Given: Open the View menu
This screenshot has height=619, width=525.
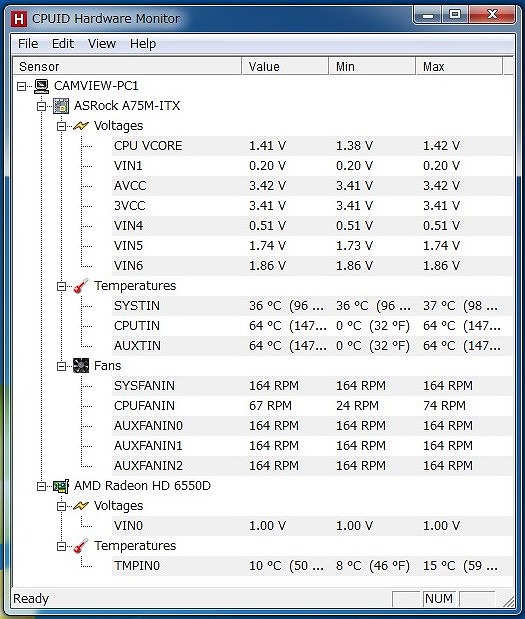Looking at the screenshot, I should tap(102, 43).
